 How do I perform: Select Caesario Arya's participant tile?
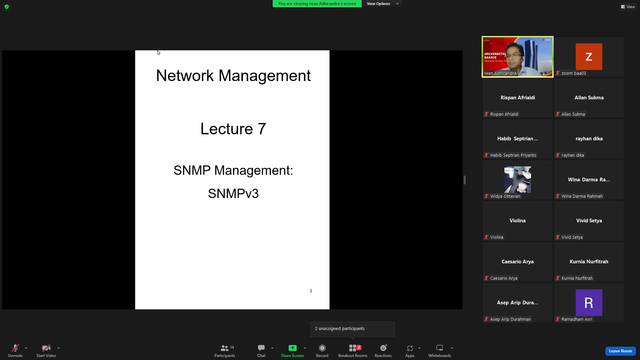pyautogui.click(x=518, y=262)
